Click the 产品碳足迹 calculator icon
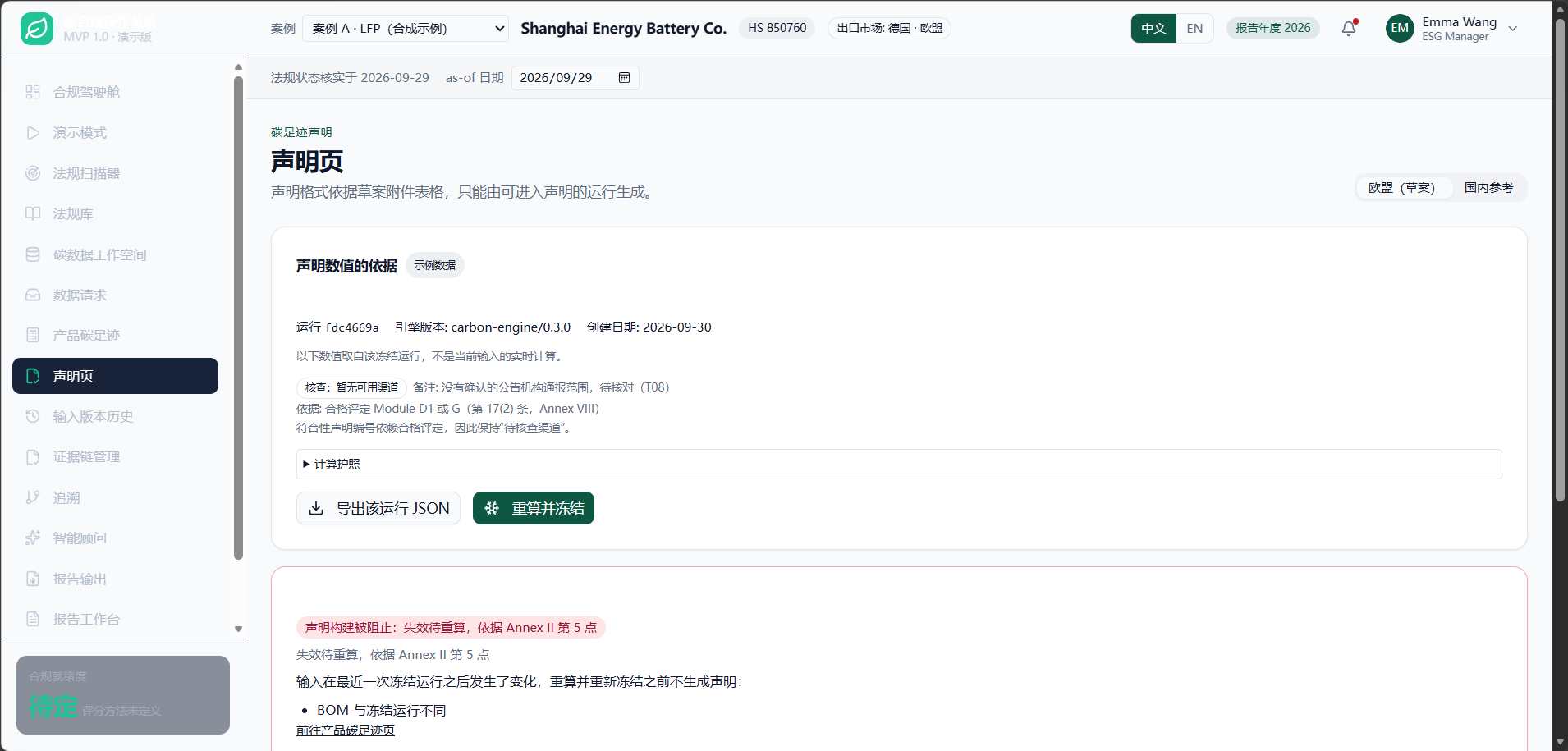1568x751 pixels. pos(33,335)
